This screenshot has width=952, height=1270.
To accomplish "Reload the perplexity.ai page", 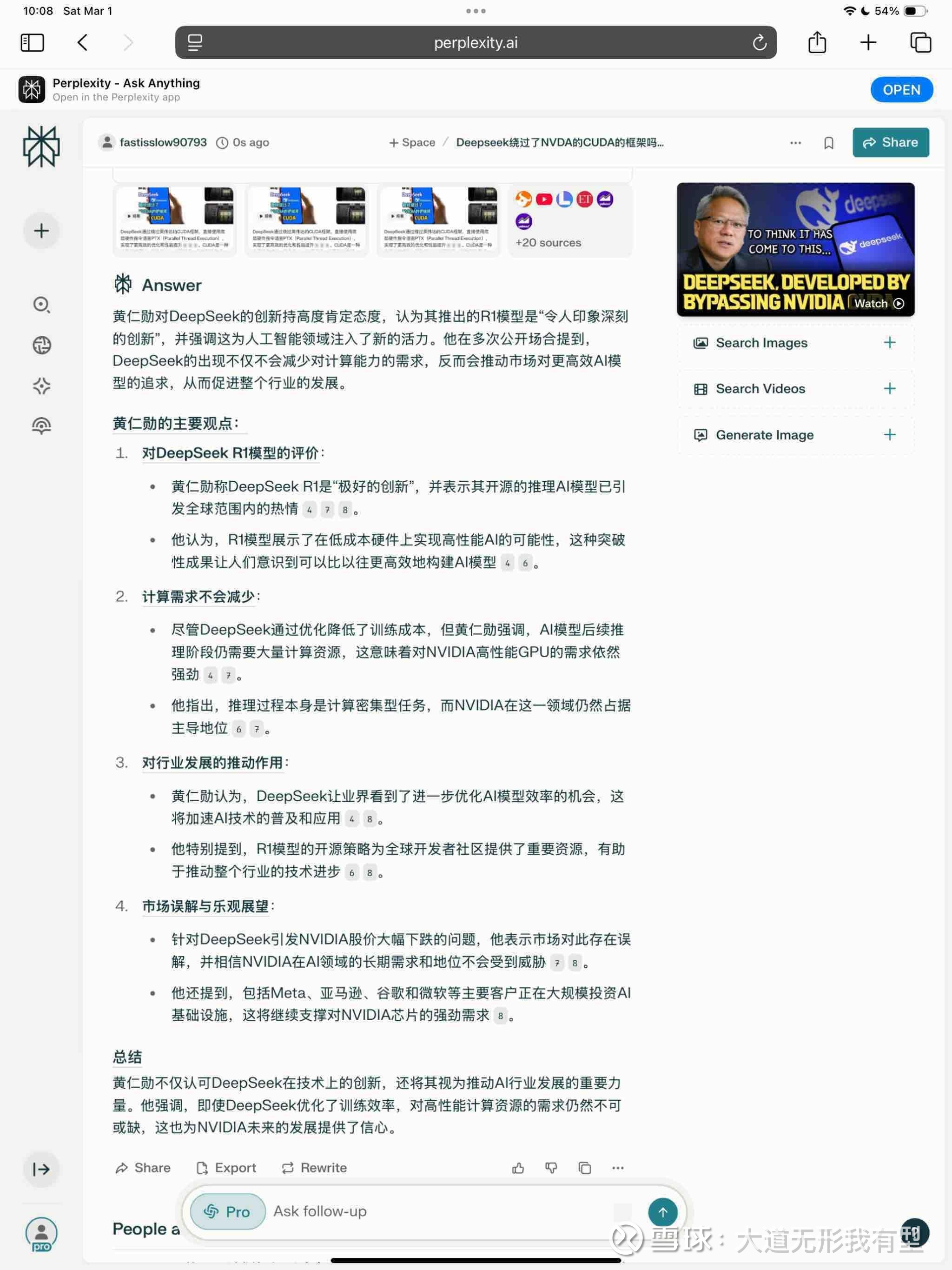I will click(x=759, y=42).
